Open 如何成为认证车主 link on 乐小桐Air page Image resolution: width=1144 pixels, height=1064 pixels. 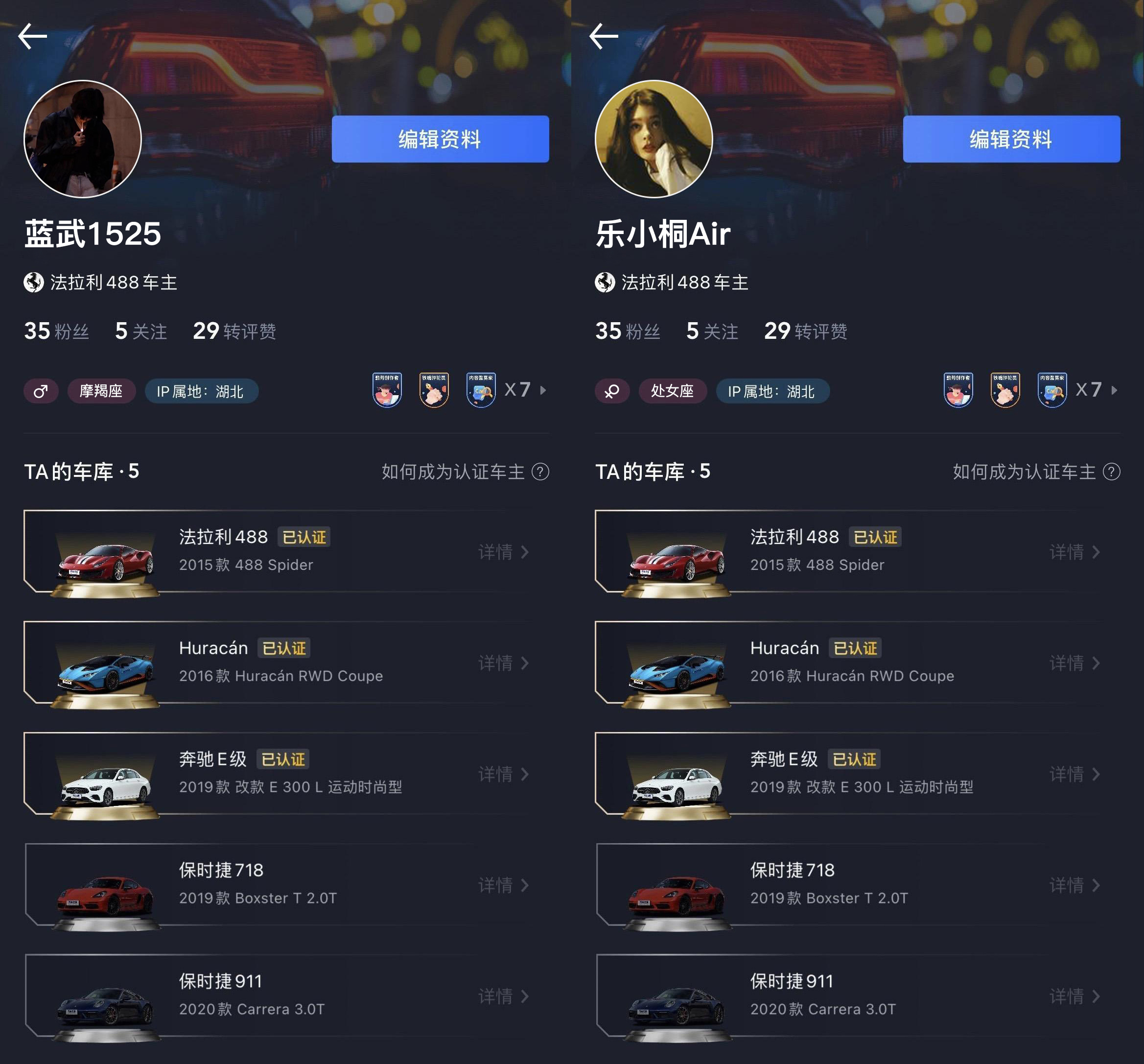[1036, 472]
